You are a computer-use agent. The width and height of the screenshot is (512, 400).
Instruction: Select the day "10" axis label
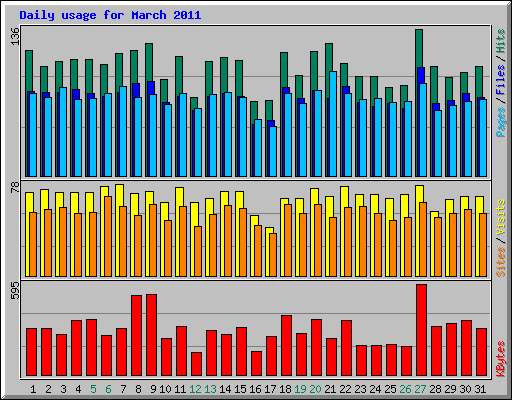165,389
